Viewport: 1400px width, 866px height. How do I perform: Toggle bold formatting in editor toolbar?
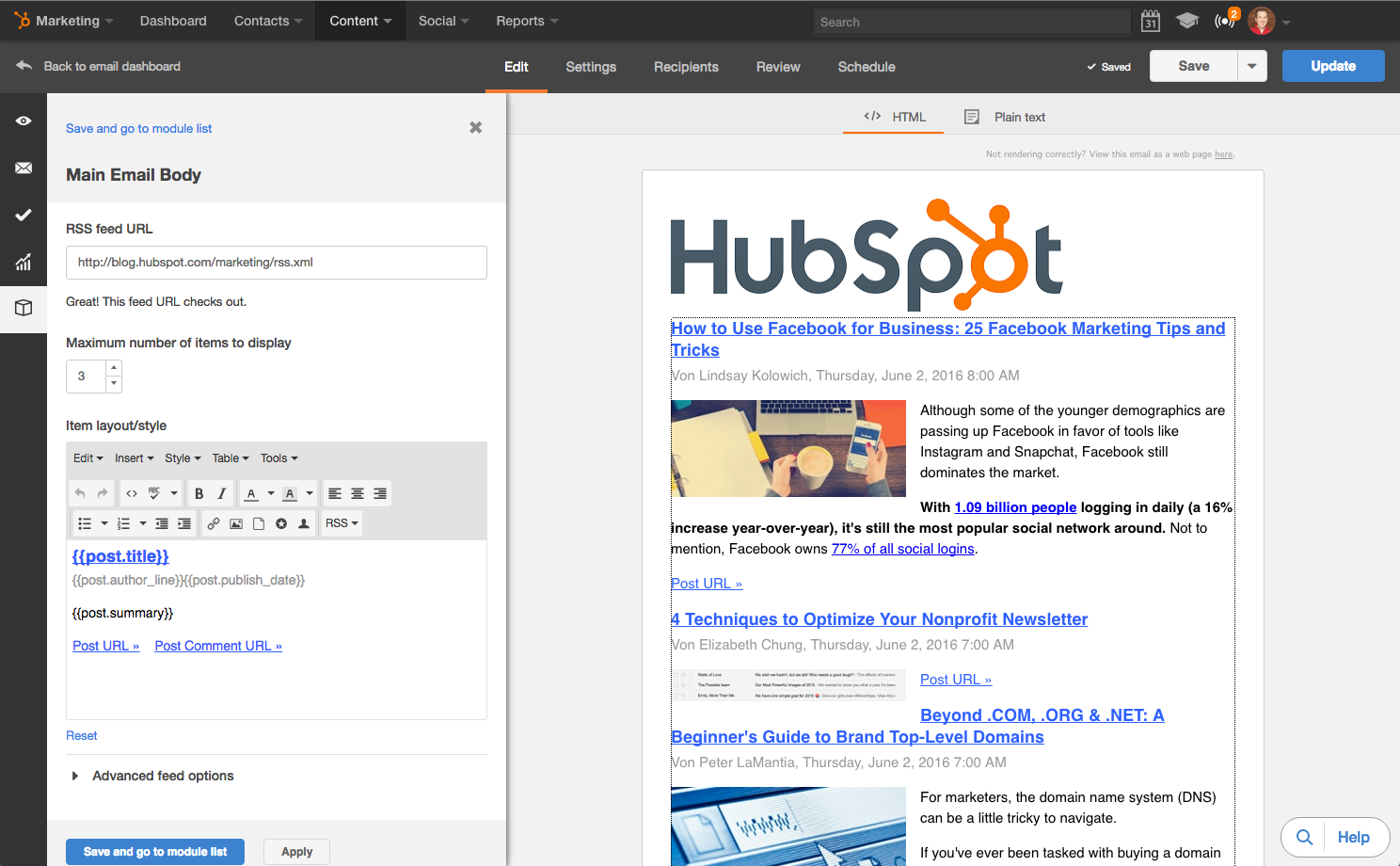coord(199,493)
